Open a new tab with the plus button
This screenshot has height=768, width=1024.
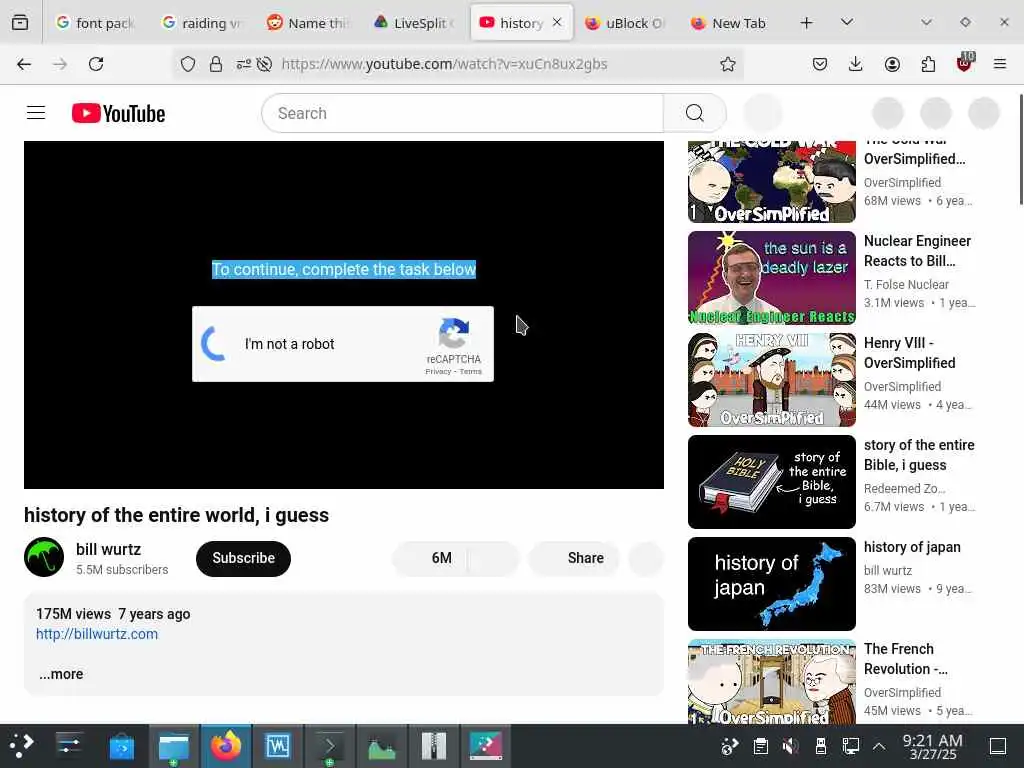tap(807, 23)
